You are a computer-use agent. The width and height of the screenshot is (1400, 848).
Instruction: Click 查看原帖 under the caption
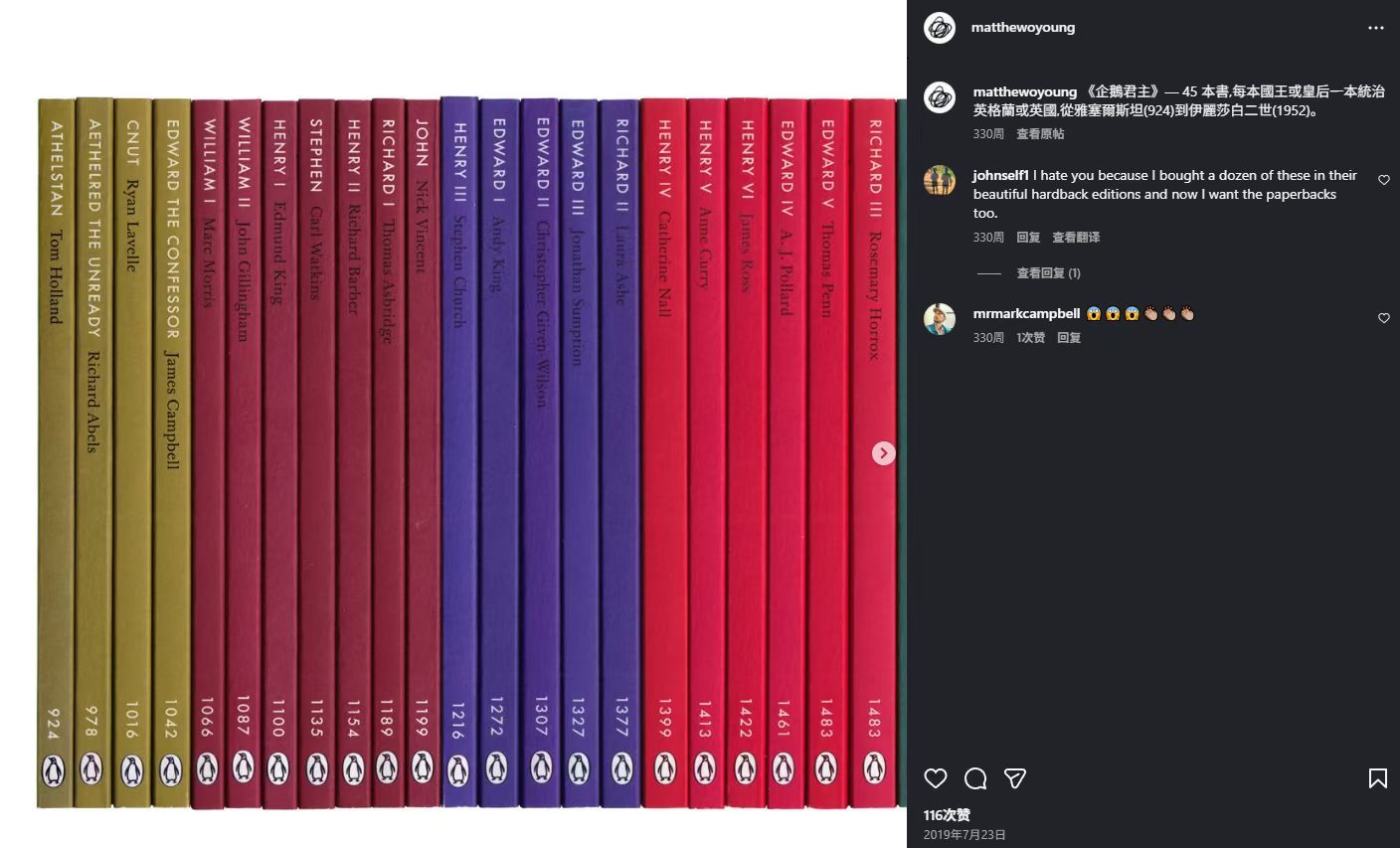1040,133
